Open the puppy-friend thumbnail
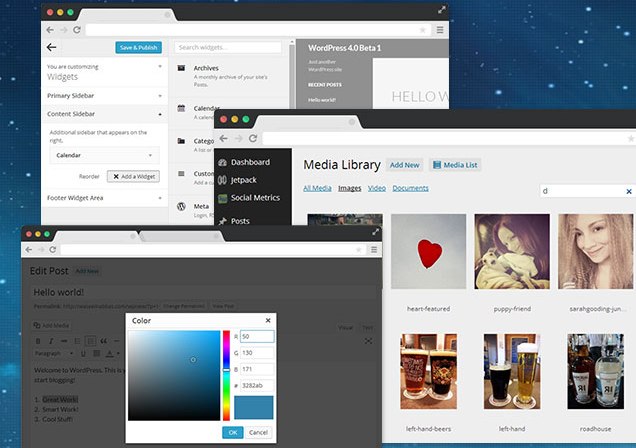 pos(512,251)
